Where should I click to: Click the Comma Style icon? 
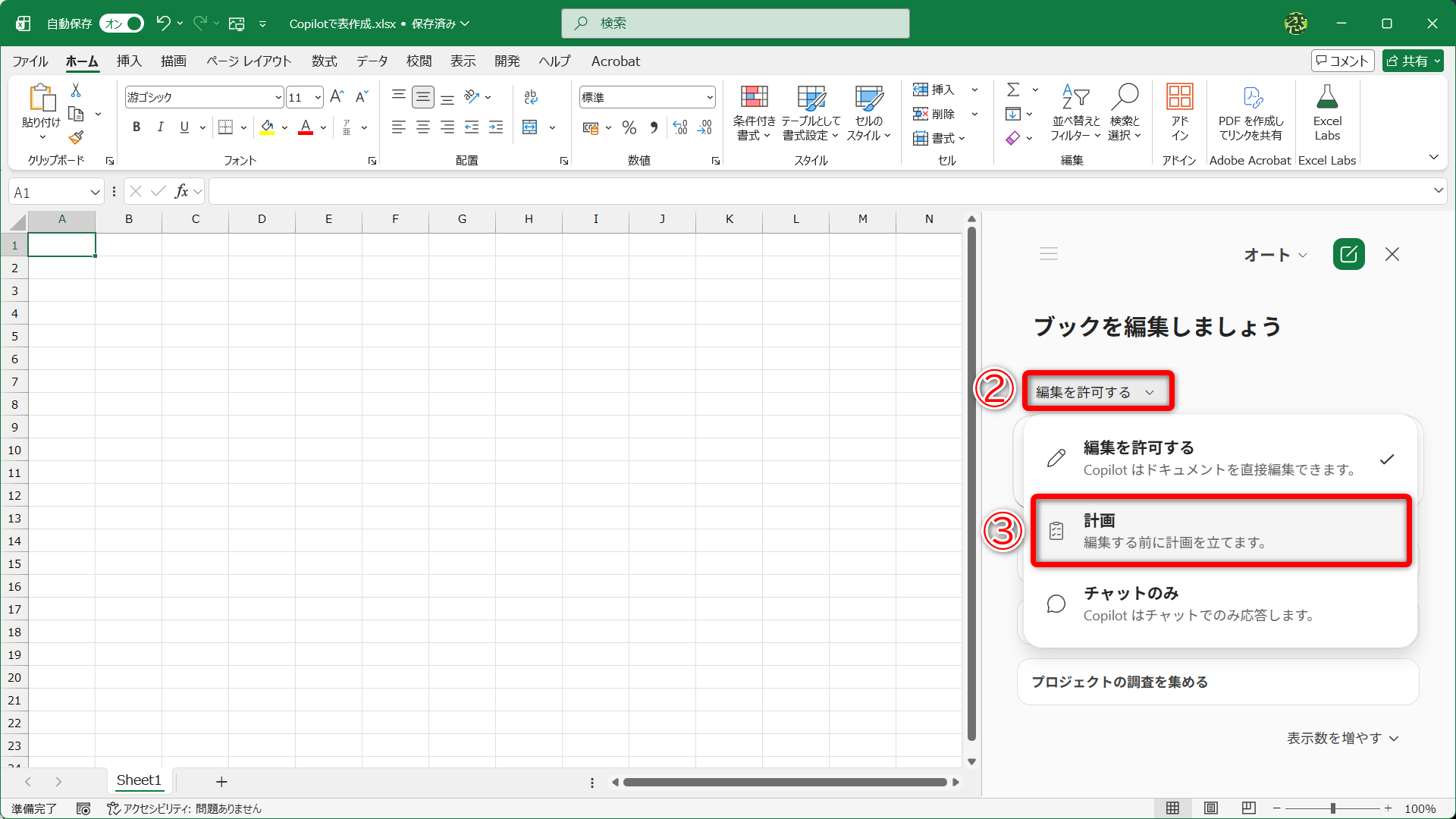(654, 127)
